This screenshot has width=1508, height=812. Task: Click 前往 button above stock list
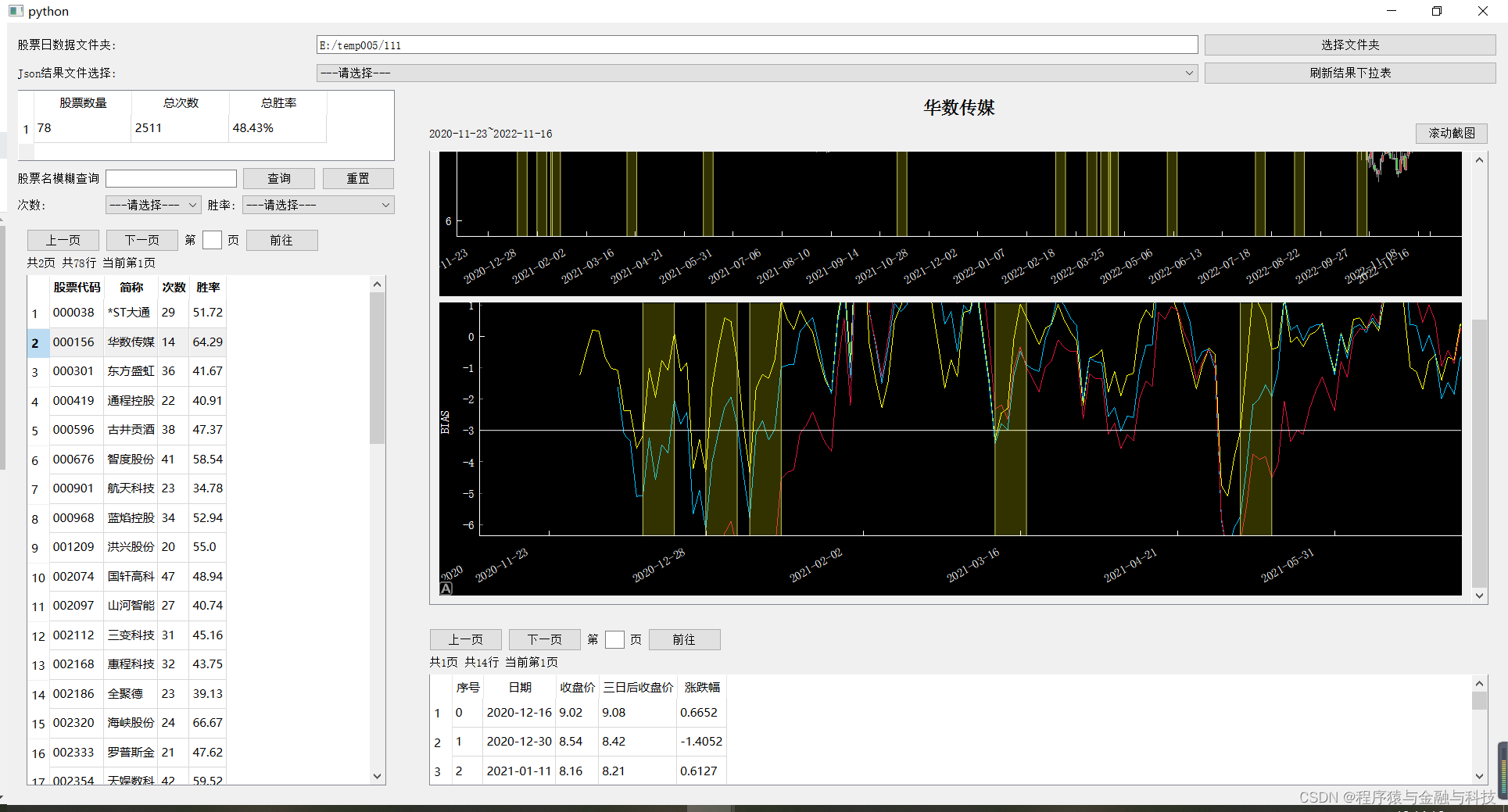(x=281, y=240)
